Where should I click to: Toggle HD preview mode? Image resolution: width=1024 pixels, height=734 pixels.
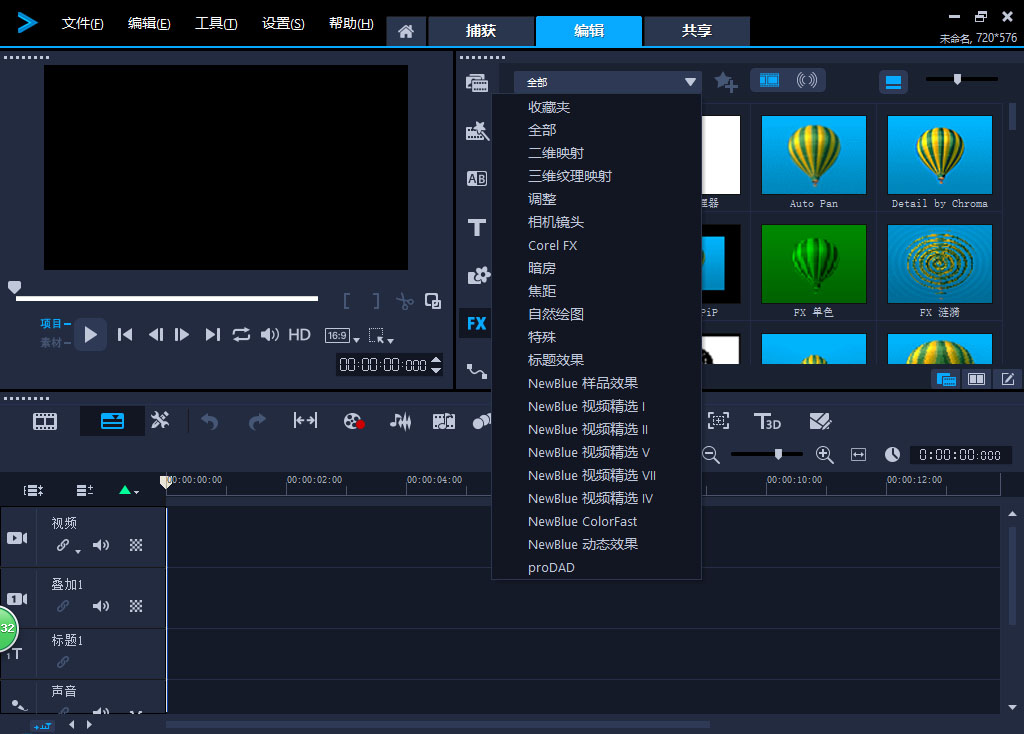pyautogui.click(x=299, y=335)
